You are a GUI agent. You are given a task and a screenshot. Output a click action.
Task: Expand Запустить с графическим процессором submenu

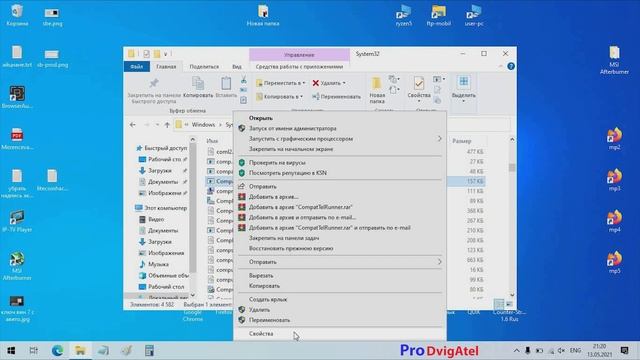coord(439,139)
